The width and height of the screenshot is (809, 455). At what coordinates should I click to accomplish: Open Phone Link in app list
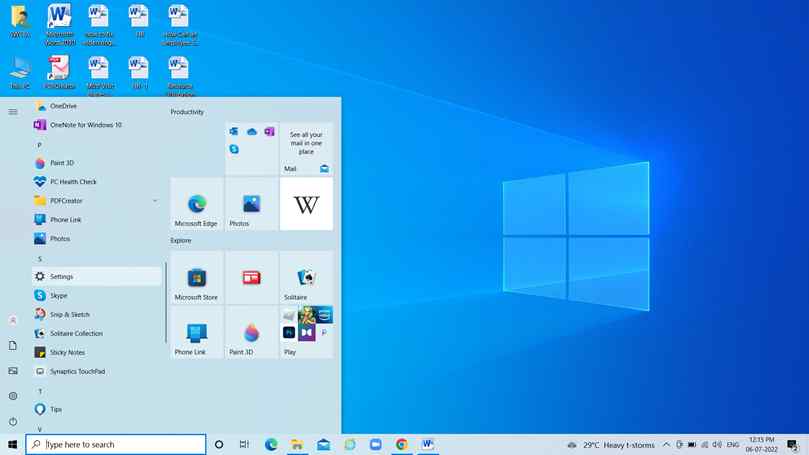coord(97,220)
